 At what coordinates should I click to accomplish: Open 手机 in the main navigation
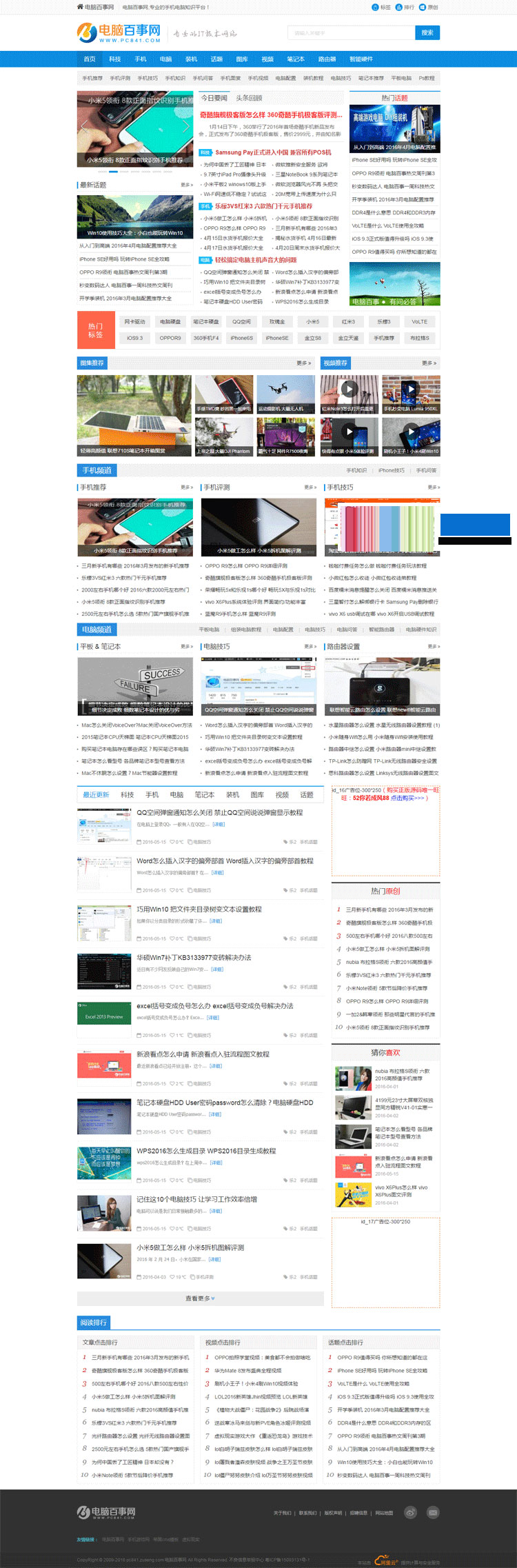(x=141, y=59)
